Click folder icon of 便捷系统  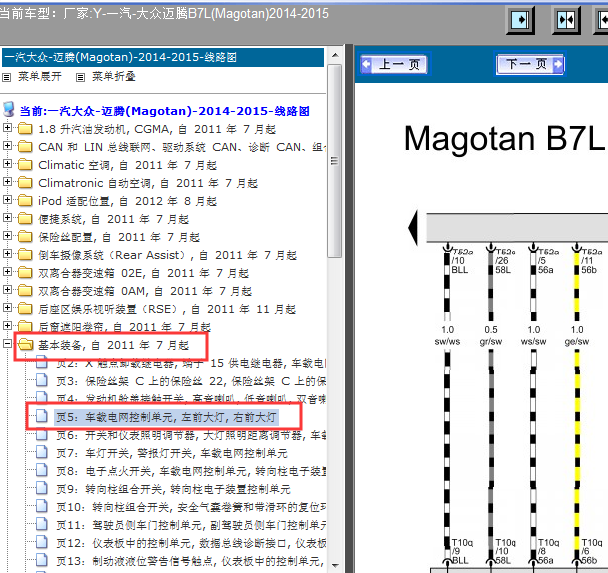[25, 218]
